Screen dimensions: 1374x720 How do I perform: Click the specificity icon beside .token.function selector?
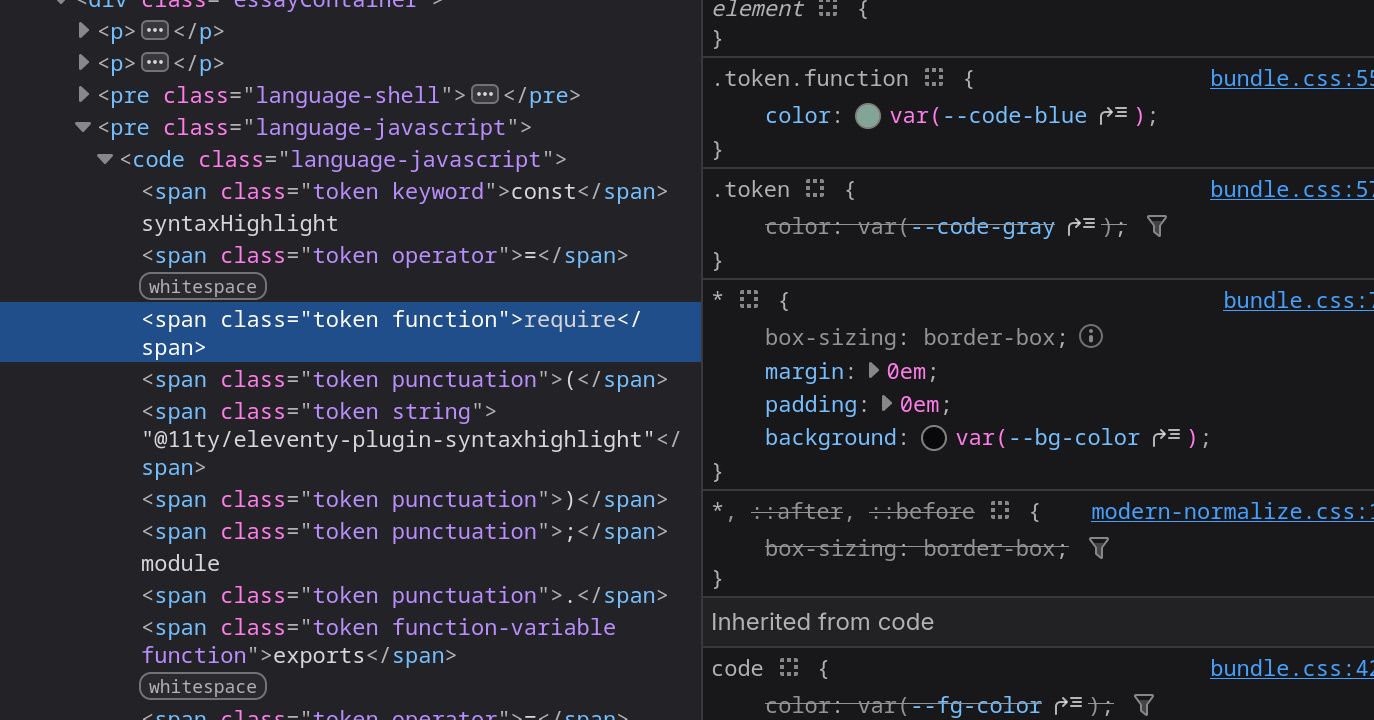[934, 78]
